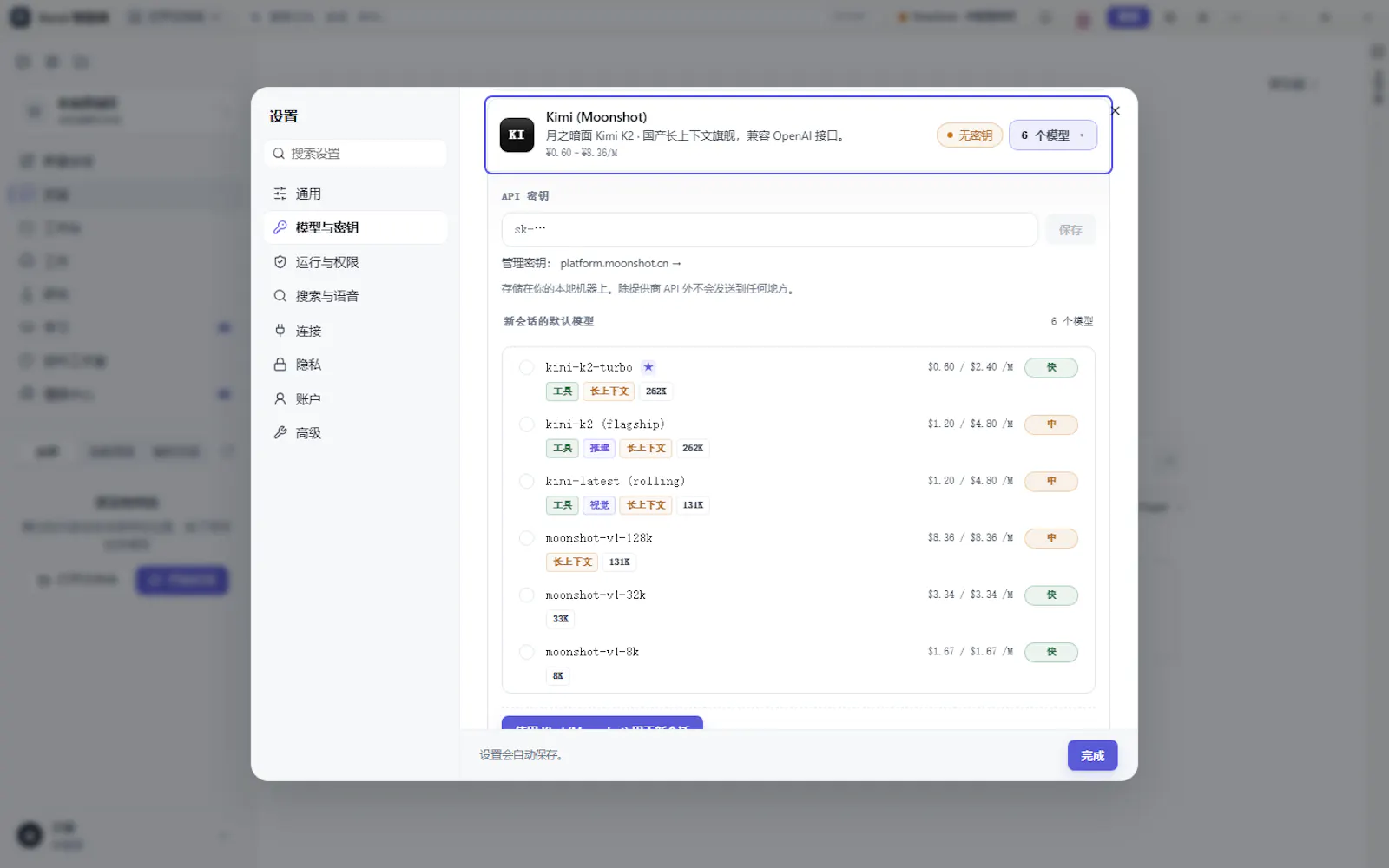Open the 模型与密钥 settings section
The width and height of the screenshot is (1389, 868).
pos(356,227)
